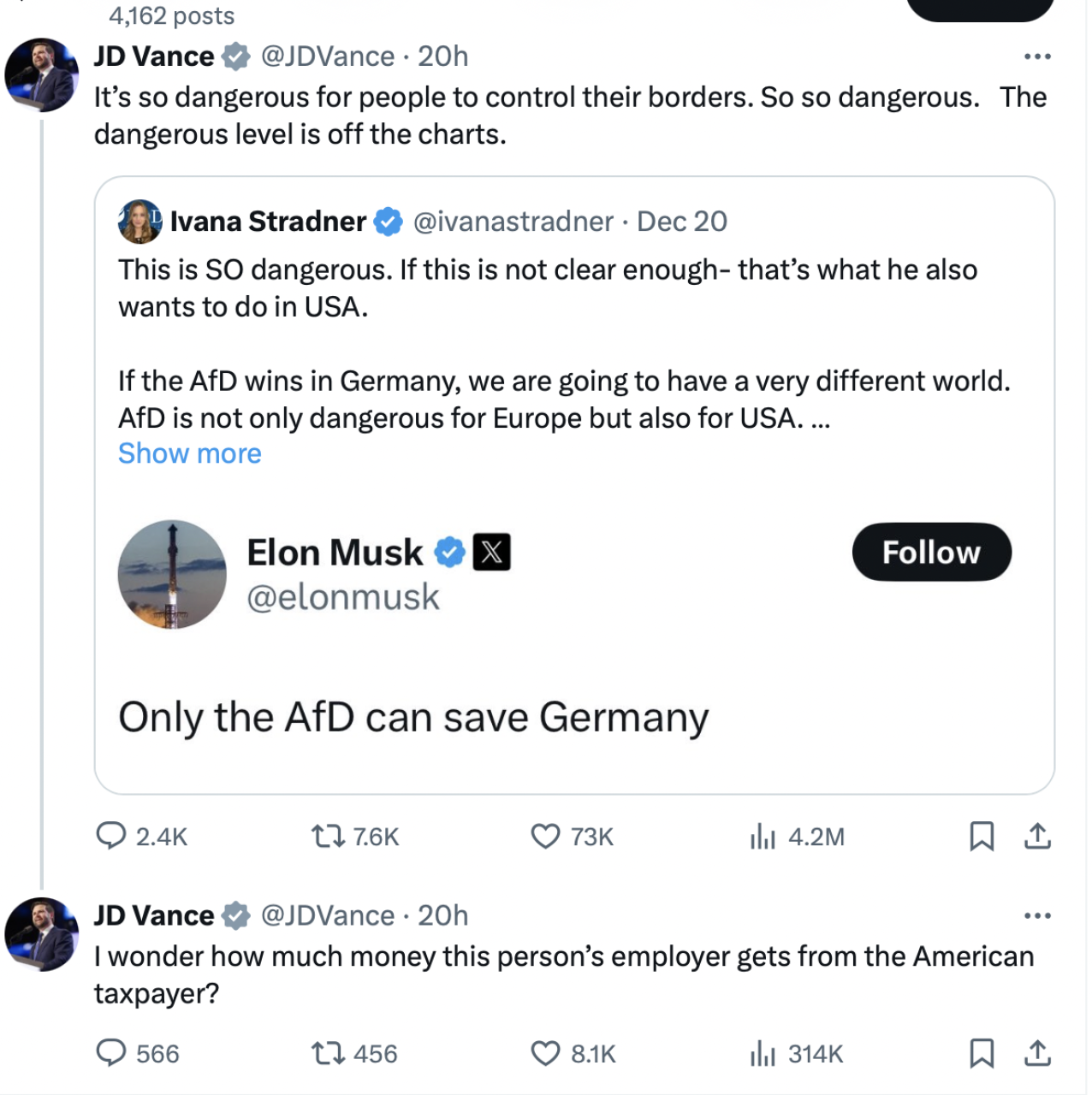The height and width of the screenshot is (1095, 1092).
Task: Repost the post with 456 reposts
Action: pyautogui.click(x=327, y=1053)
